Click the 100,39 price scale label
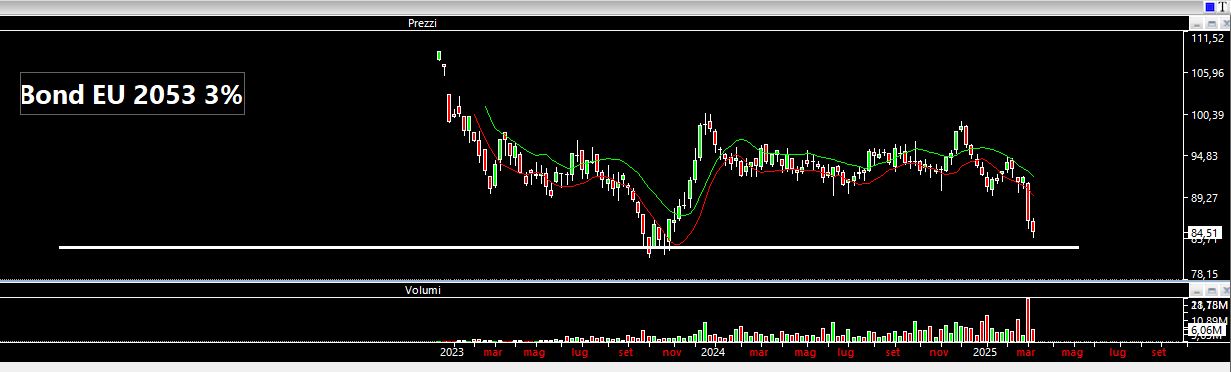Screen dimensions: 1231x372 coord(1208,115)
